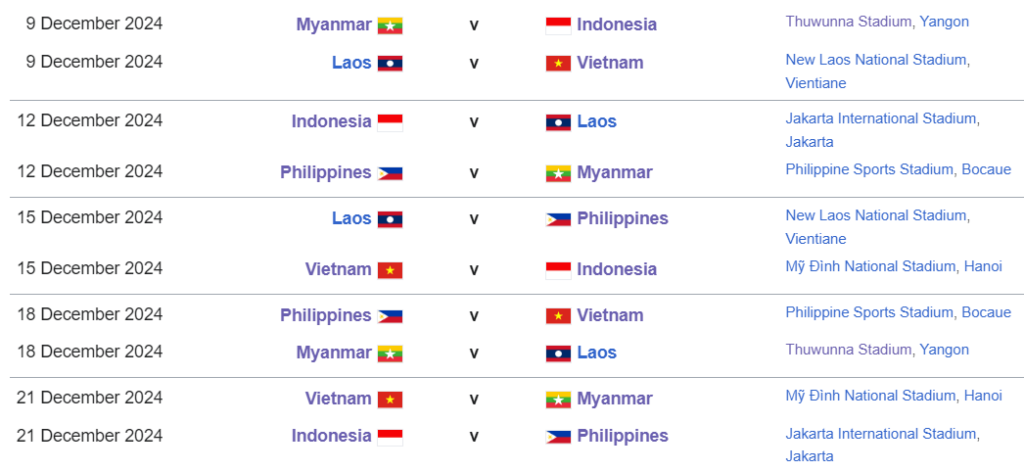Click Indonesia team link on 21 December
Screen dimensions: 1024x471
pos(331,435)
